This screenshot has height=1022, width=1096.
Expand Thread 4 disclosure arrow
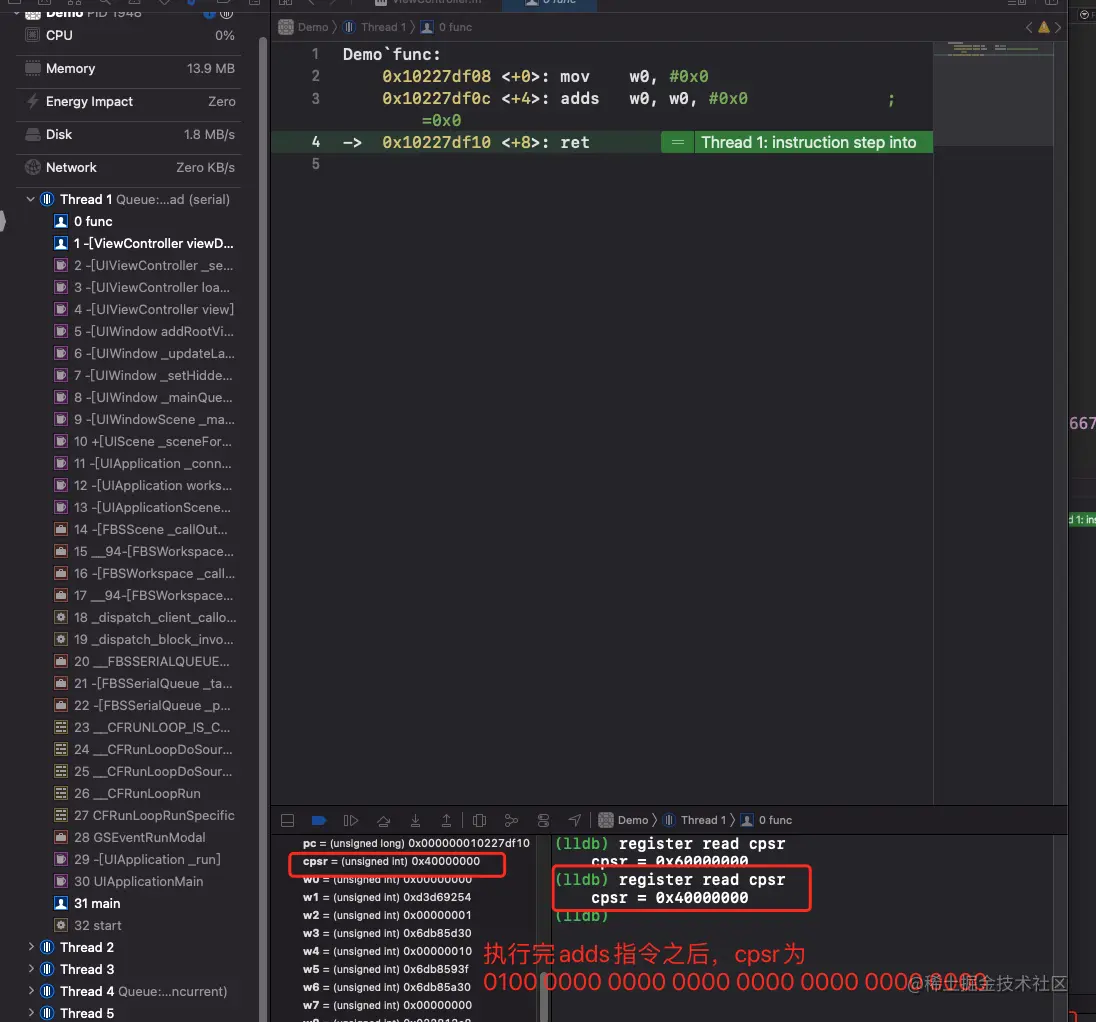pyautogui.click(x=30, y=991)
